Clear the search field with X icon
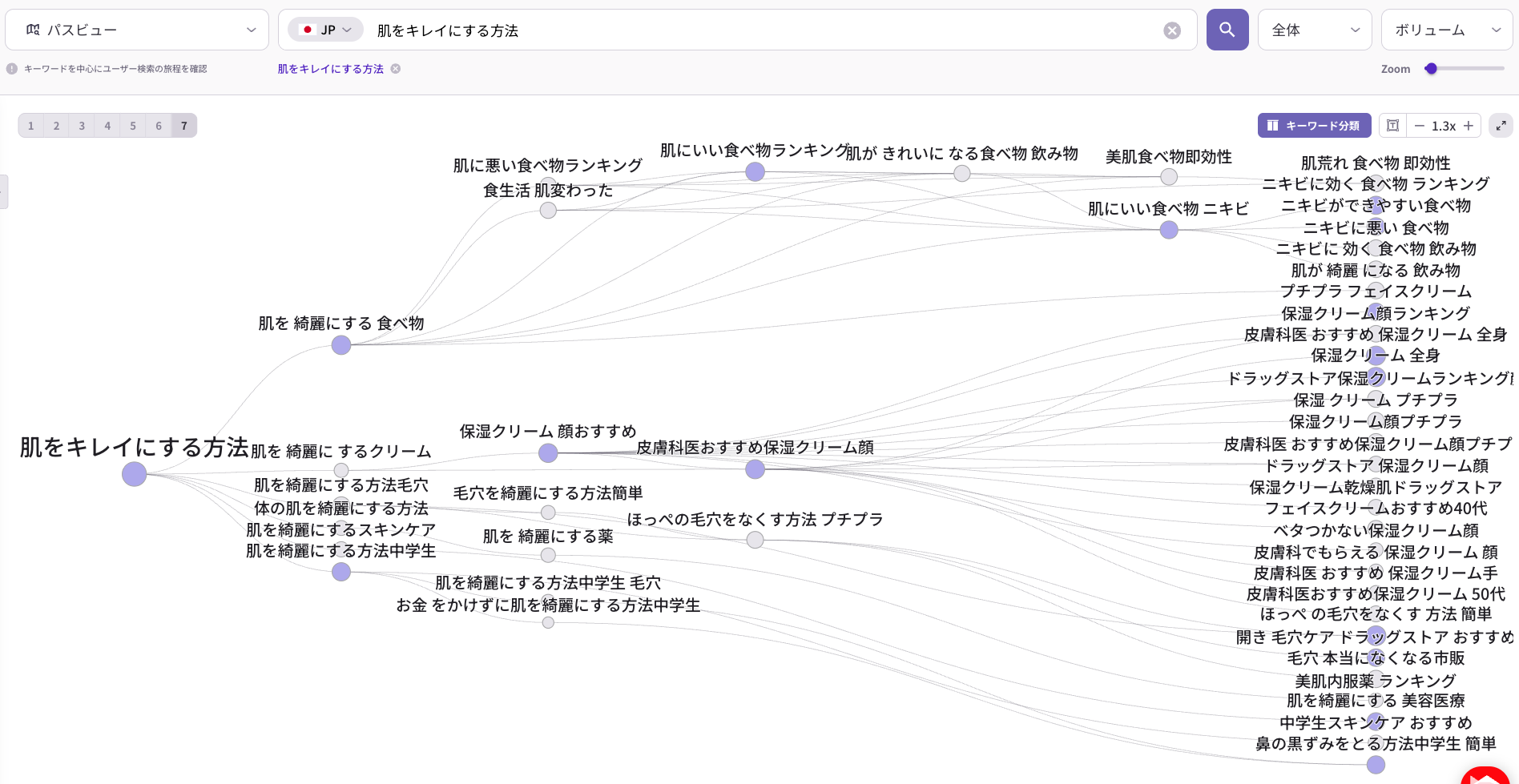Viewport: 1519px width, 784px height. [1172, 30]
